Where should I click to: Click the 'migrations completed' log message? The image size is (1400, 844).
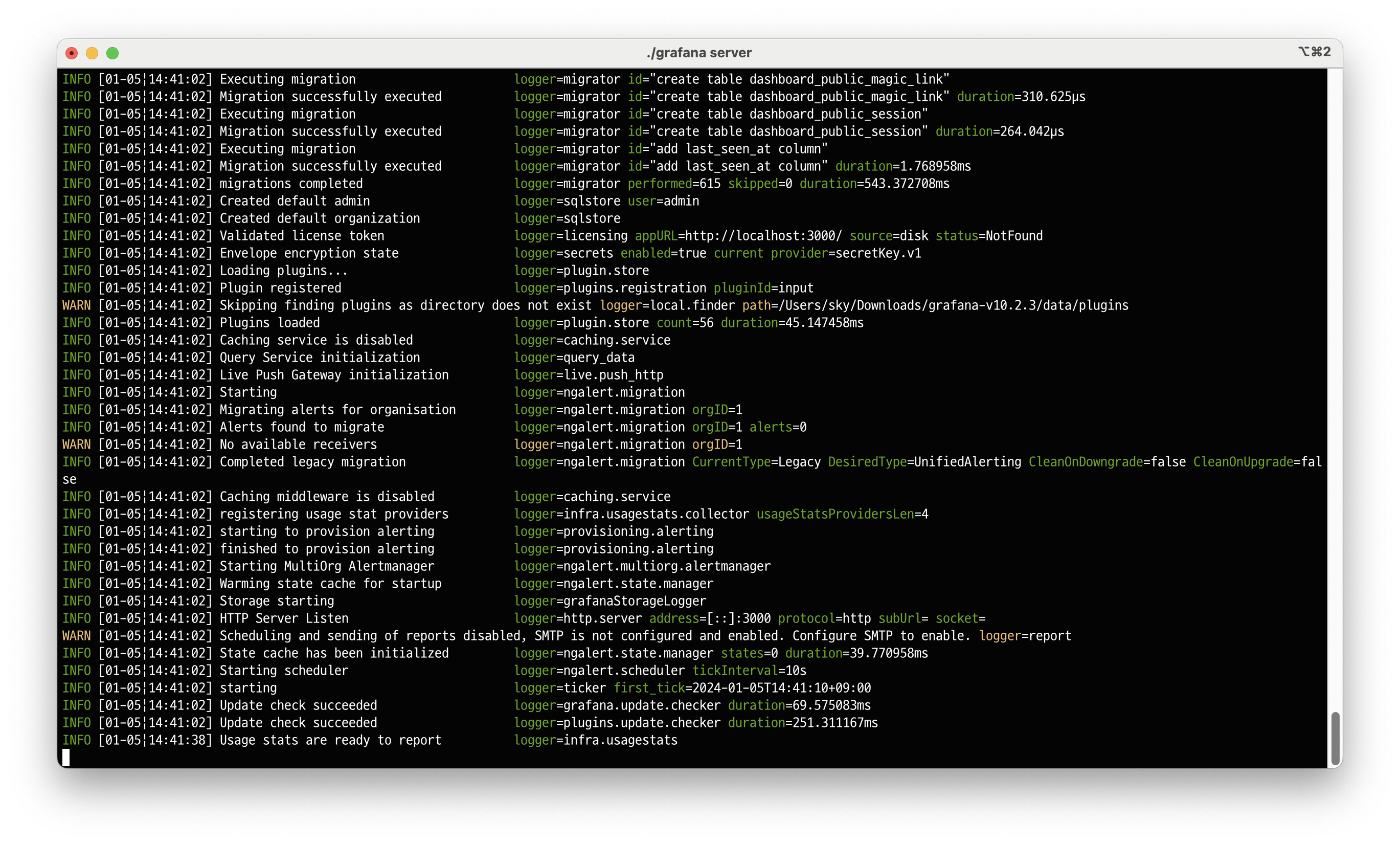tap(291, 184)
